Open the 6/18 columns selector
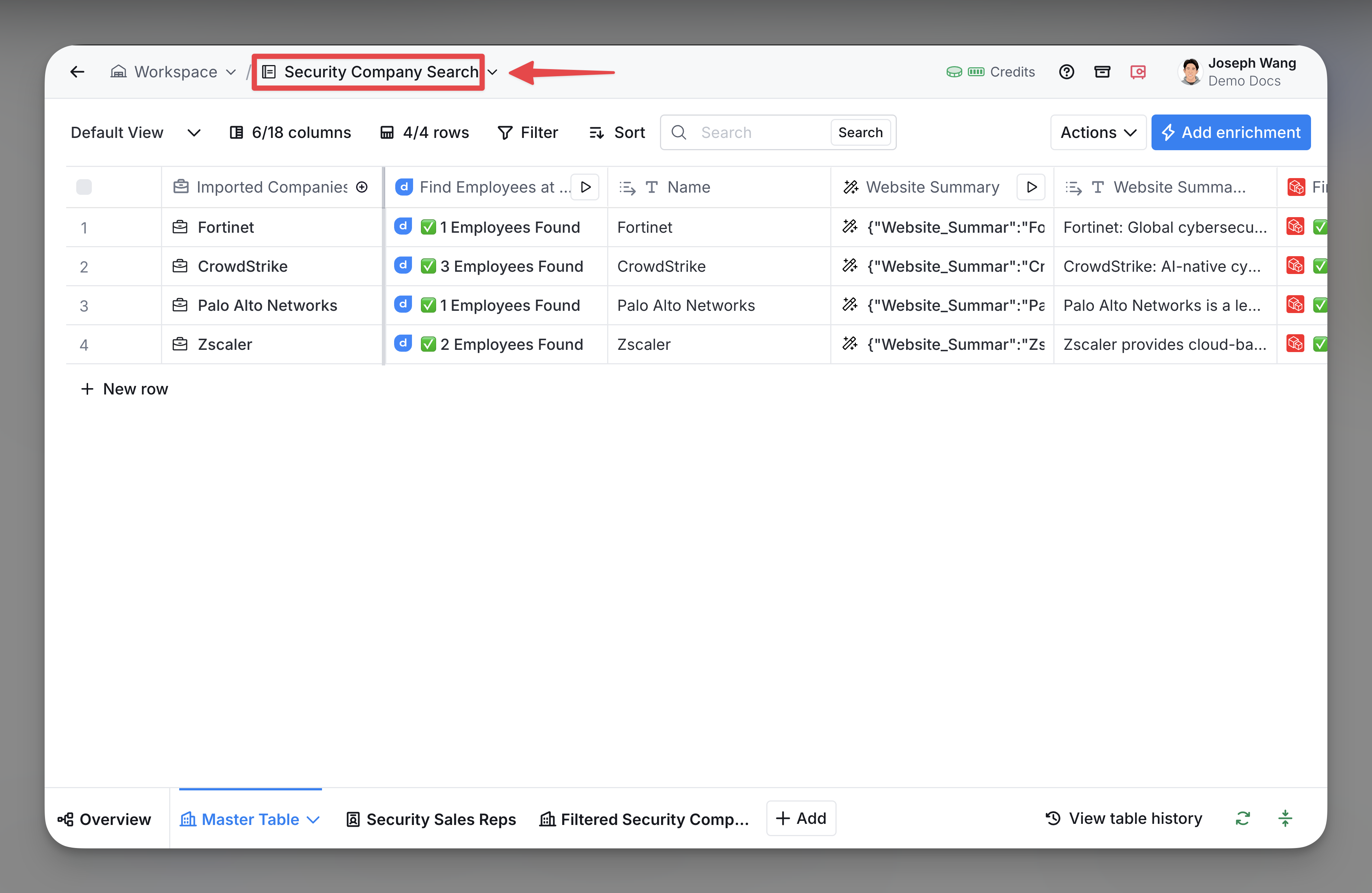The image size is (1372, 893). click(x=290, y=133)
